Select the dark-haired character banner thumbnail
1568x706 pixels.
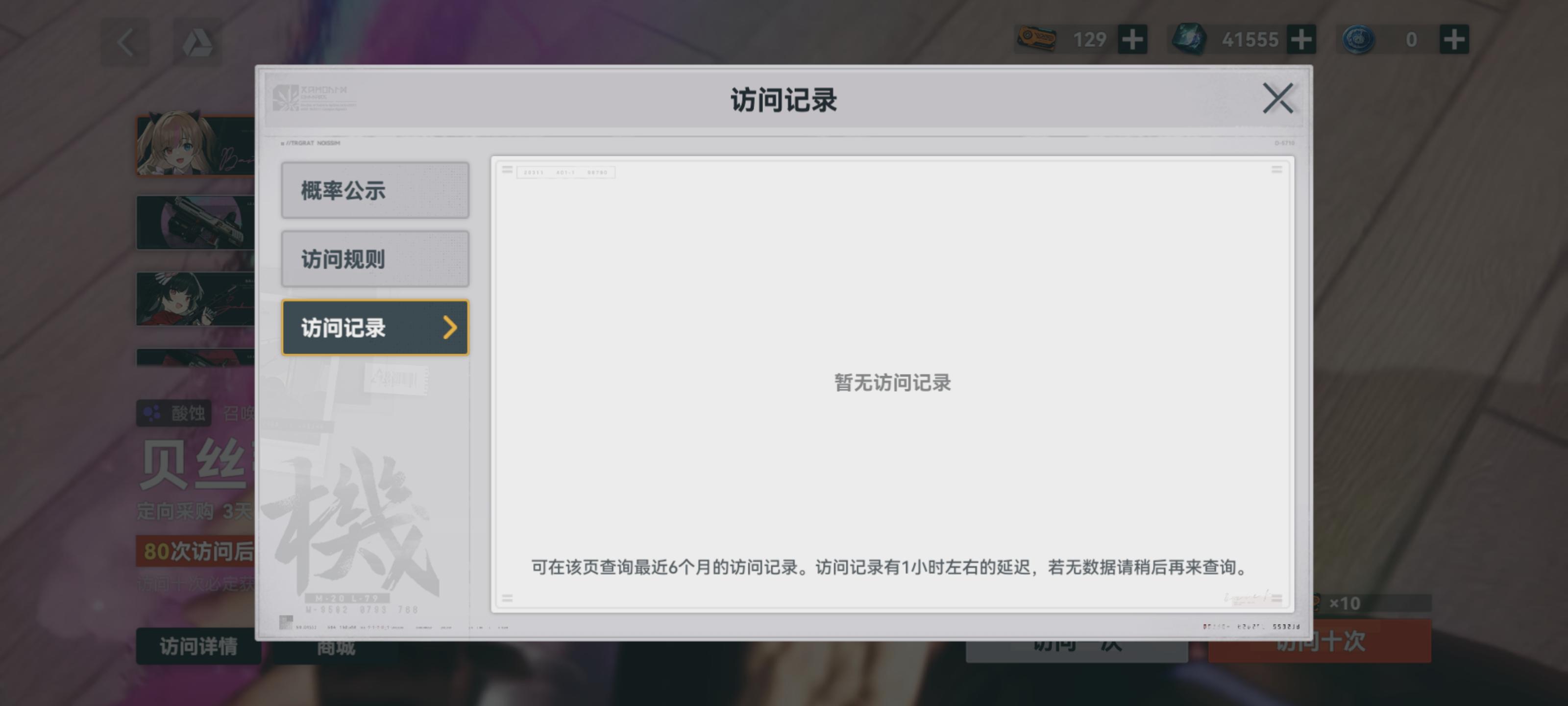coord(195,299)
